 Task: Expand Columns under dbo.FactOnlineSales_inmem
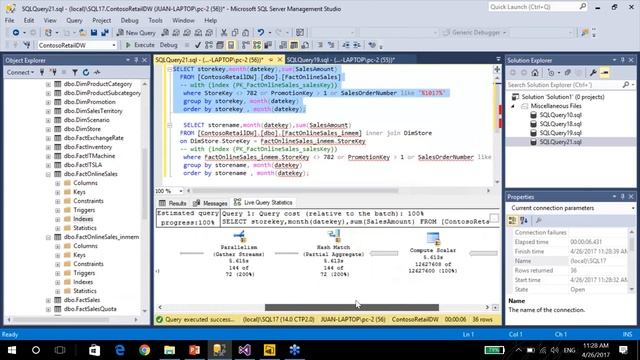58,246
